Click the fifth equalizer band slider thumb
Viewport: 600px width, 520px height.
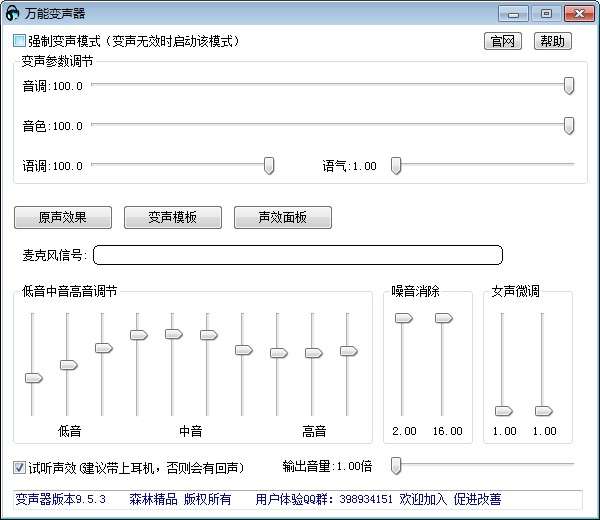(x=174, y=334)
